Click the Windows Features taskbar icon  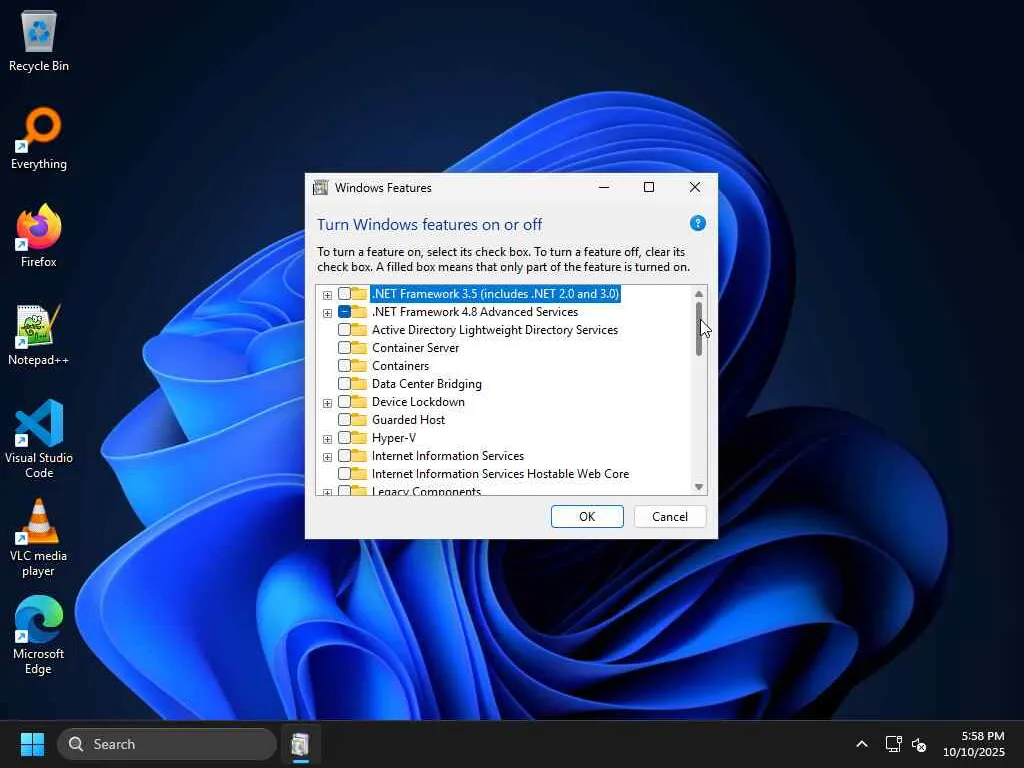(300, 744)
